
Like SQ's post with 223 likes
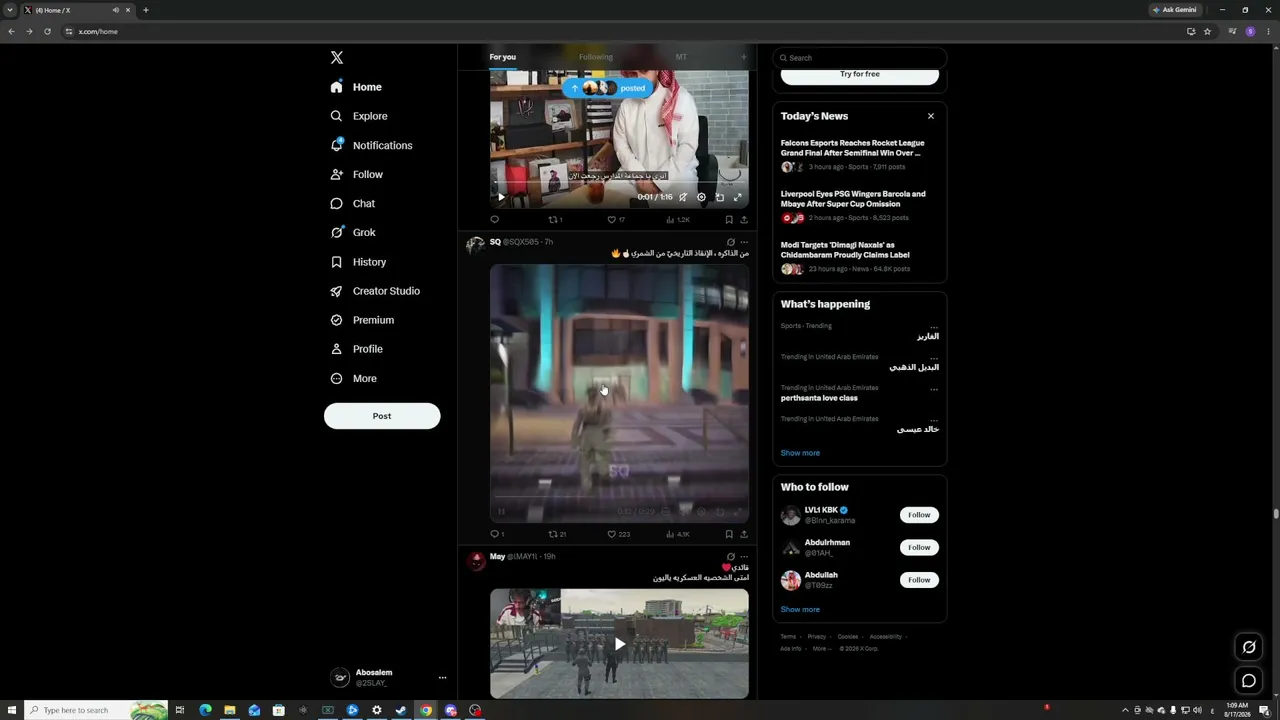(618, 534)
